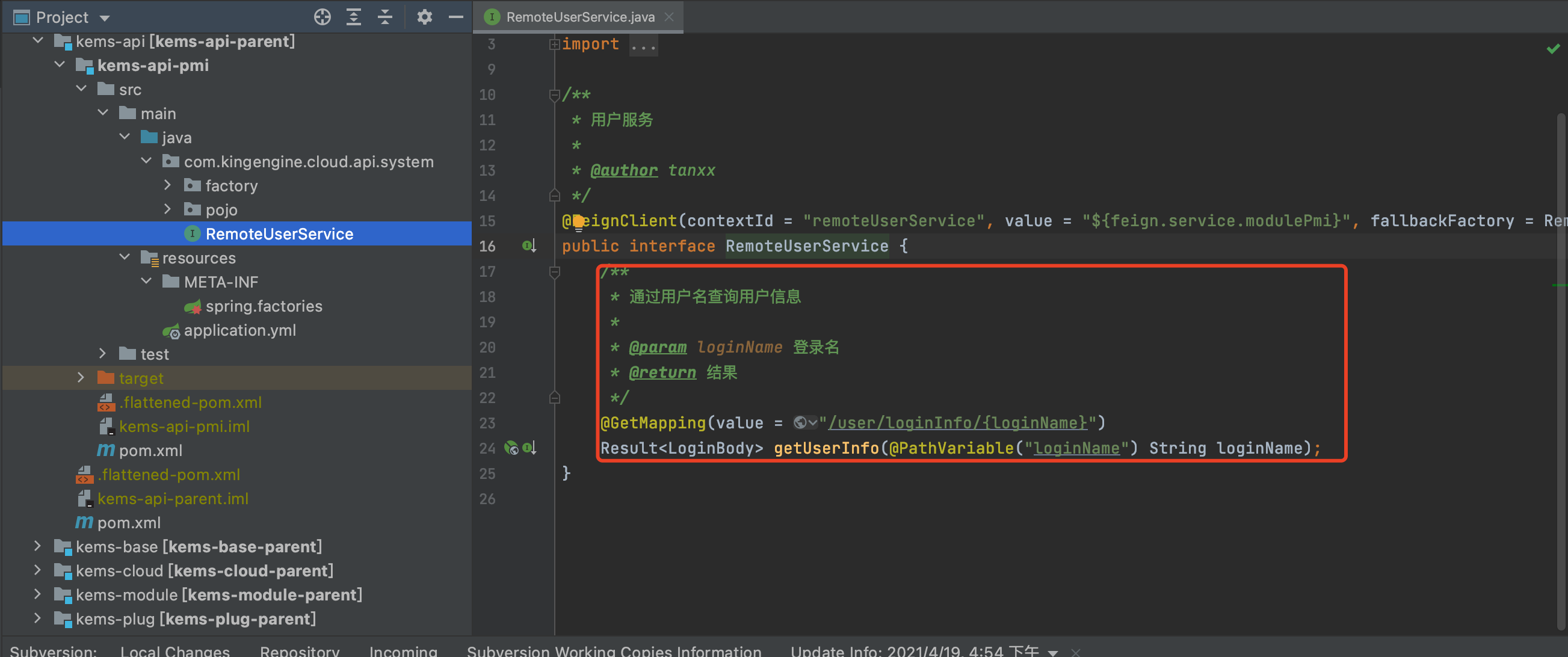This screenshot has height=657, width=1568.
Task: Open Subversion Working Copies Information tab
Action: pyautogui.click(x=614, y=650)
